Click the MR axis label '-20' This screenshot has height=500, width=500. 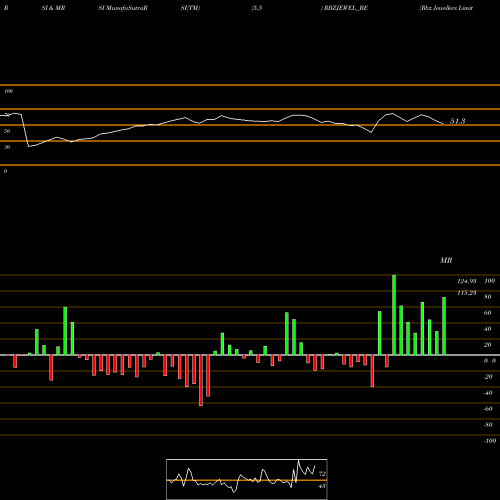(488, 377)
